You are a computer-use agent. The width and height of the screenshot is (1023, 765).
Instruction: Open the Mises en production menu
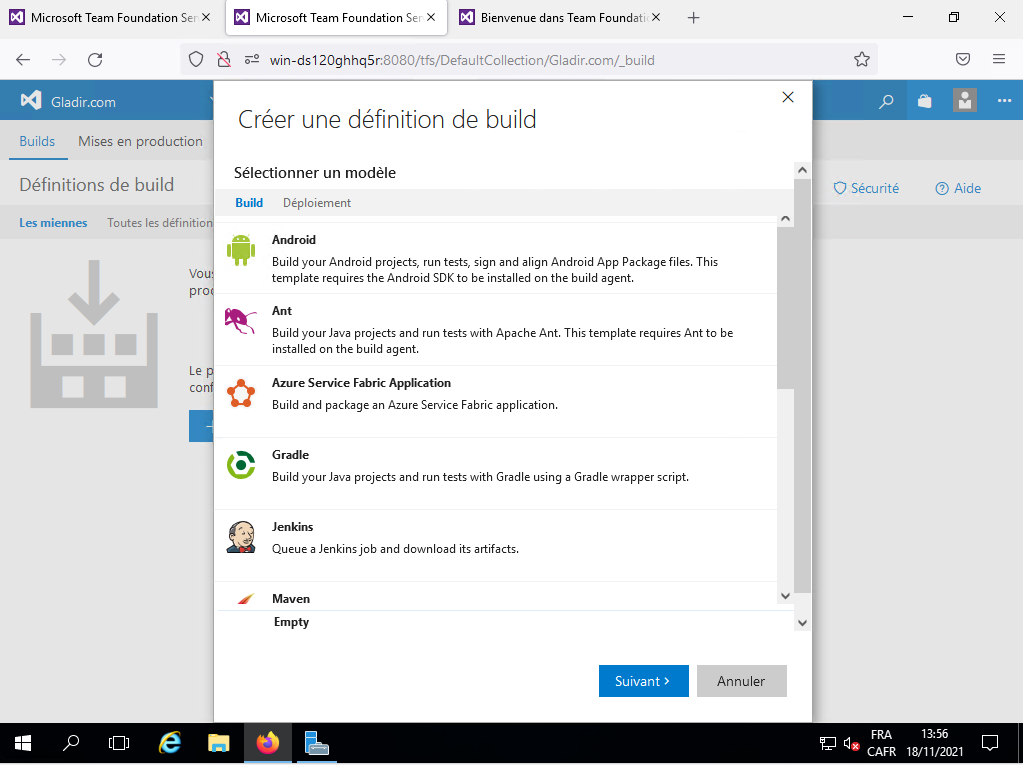[140, 141]
